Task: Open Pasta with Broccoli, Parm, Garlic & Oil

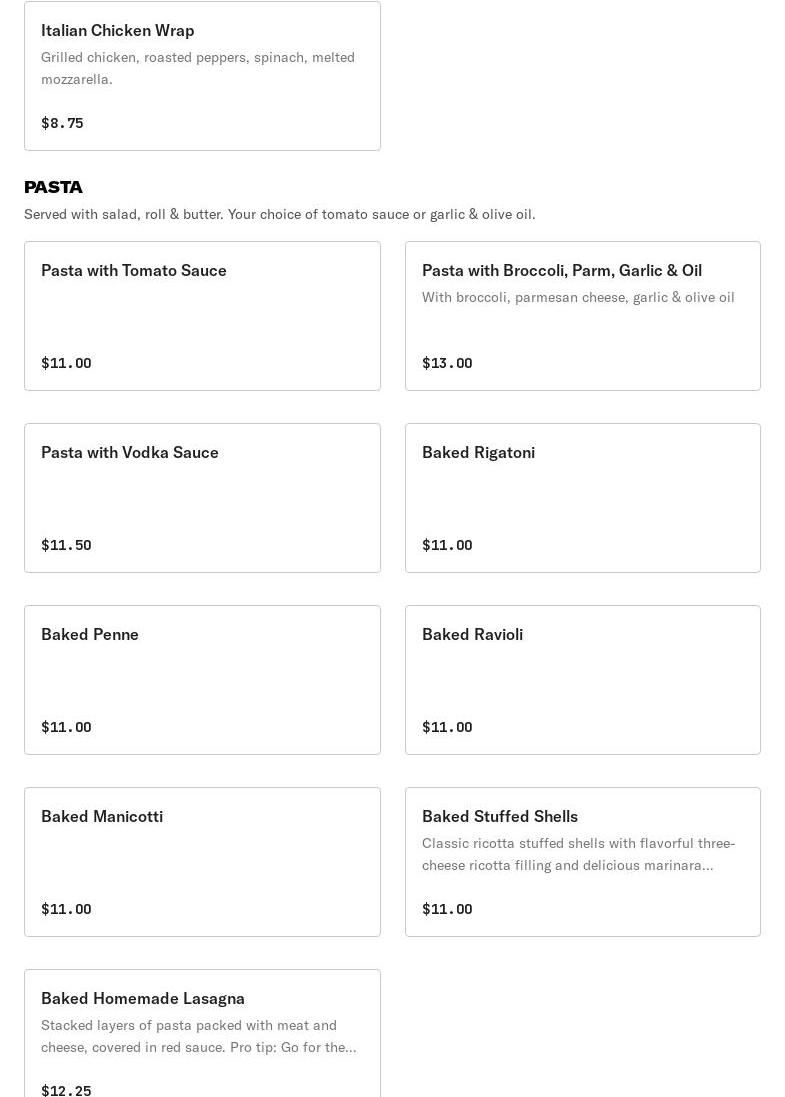Action: tap(583, 316)
